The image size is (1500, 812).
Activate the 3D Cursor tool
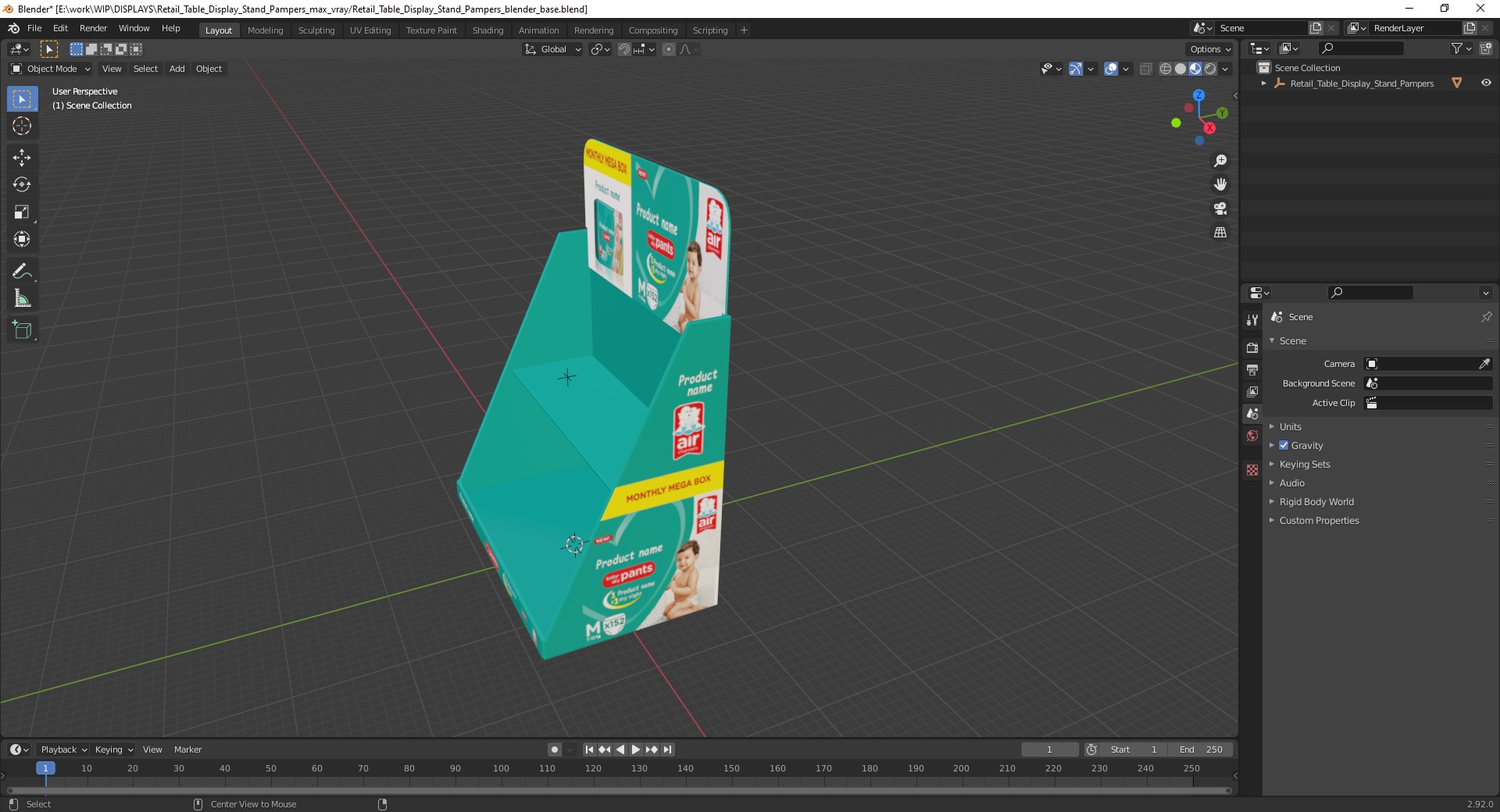click(x=22, y=126)
